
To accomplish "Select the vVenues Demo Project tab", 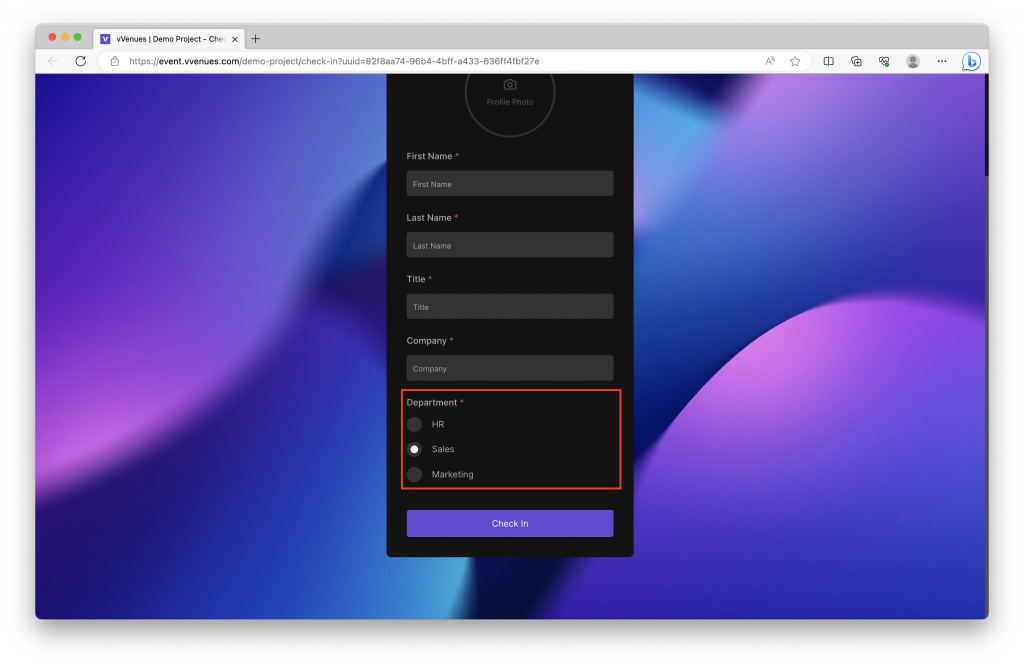I will click(169, 39).
